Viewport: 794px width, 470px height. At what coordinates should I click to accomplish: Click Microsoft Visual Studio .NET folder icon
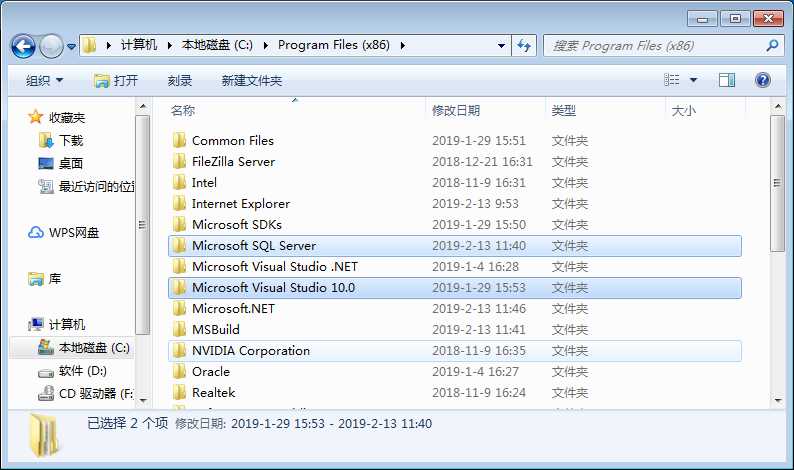click(179, 266)
